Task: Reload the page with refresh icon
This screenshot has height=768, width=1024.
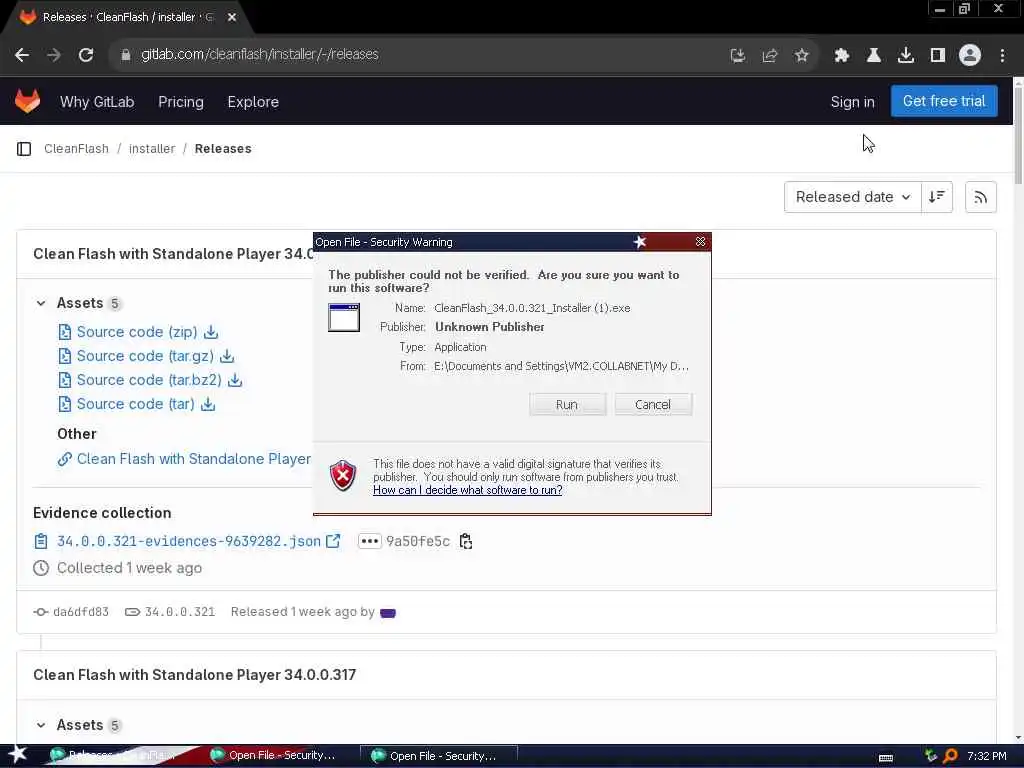Action: (x=86, y=55)
